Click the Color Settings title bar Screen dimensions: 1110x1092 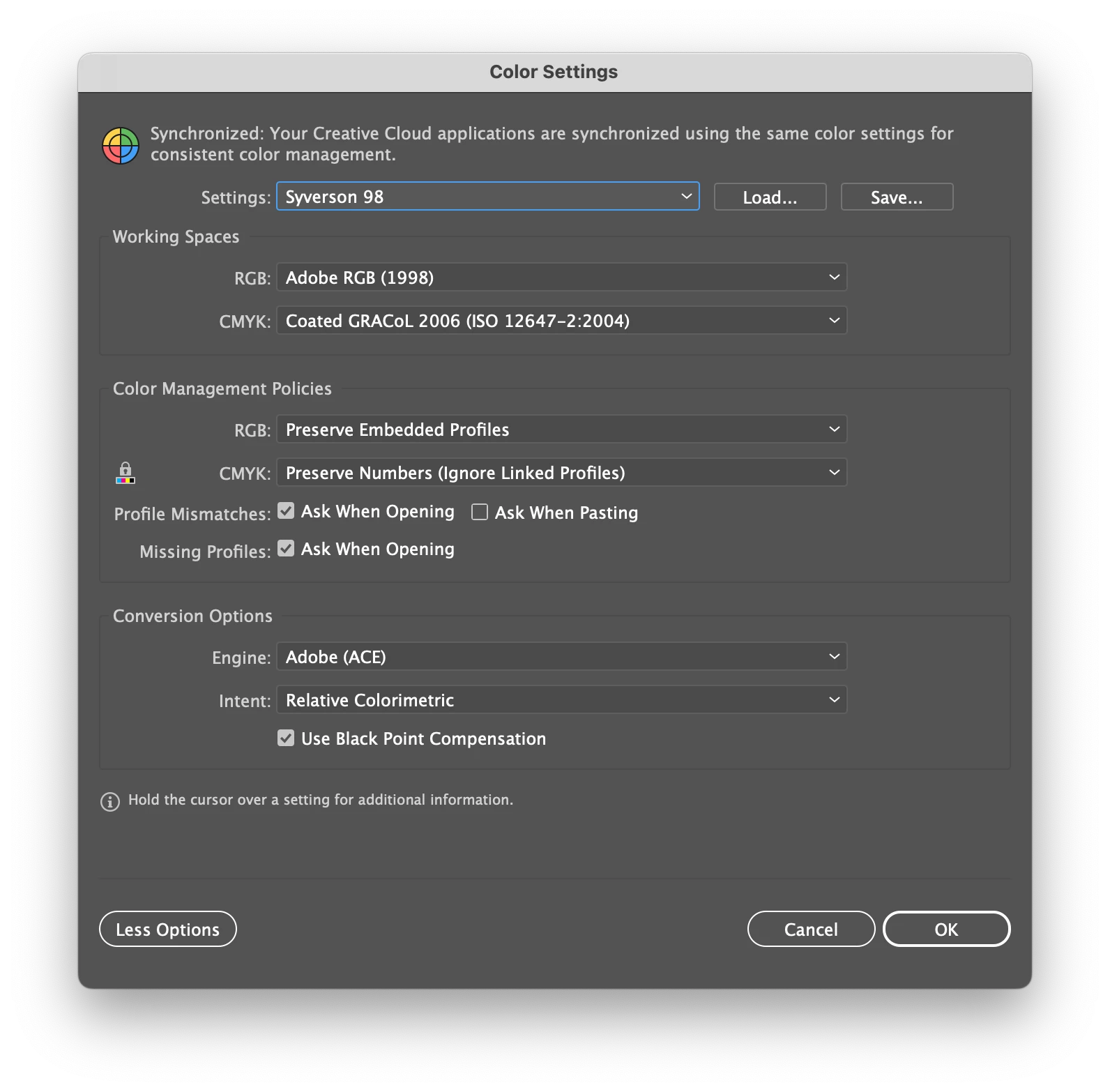click(555, 73)
